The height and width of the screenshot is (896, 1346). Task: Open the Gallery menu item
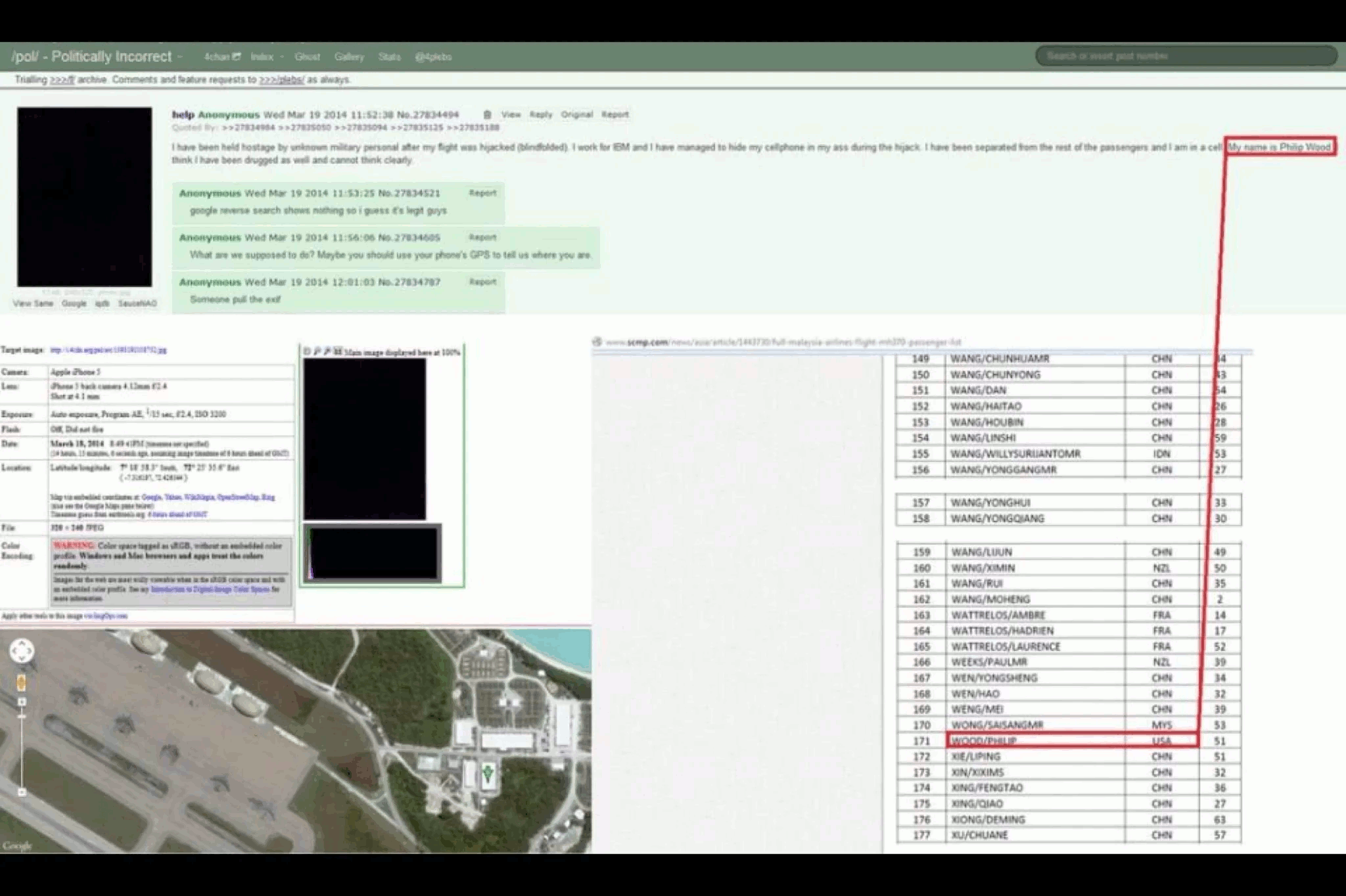[x=349, y=56]
